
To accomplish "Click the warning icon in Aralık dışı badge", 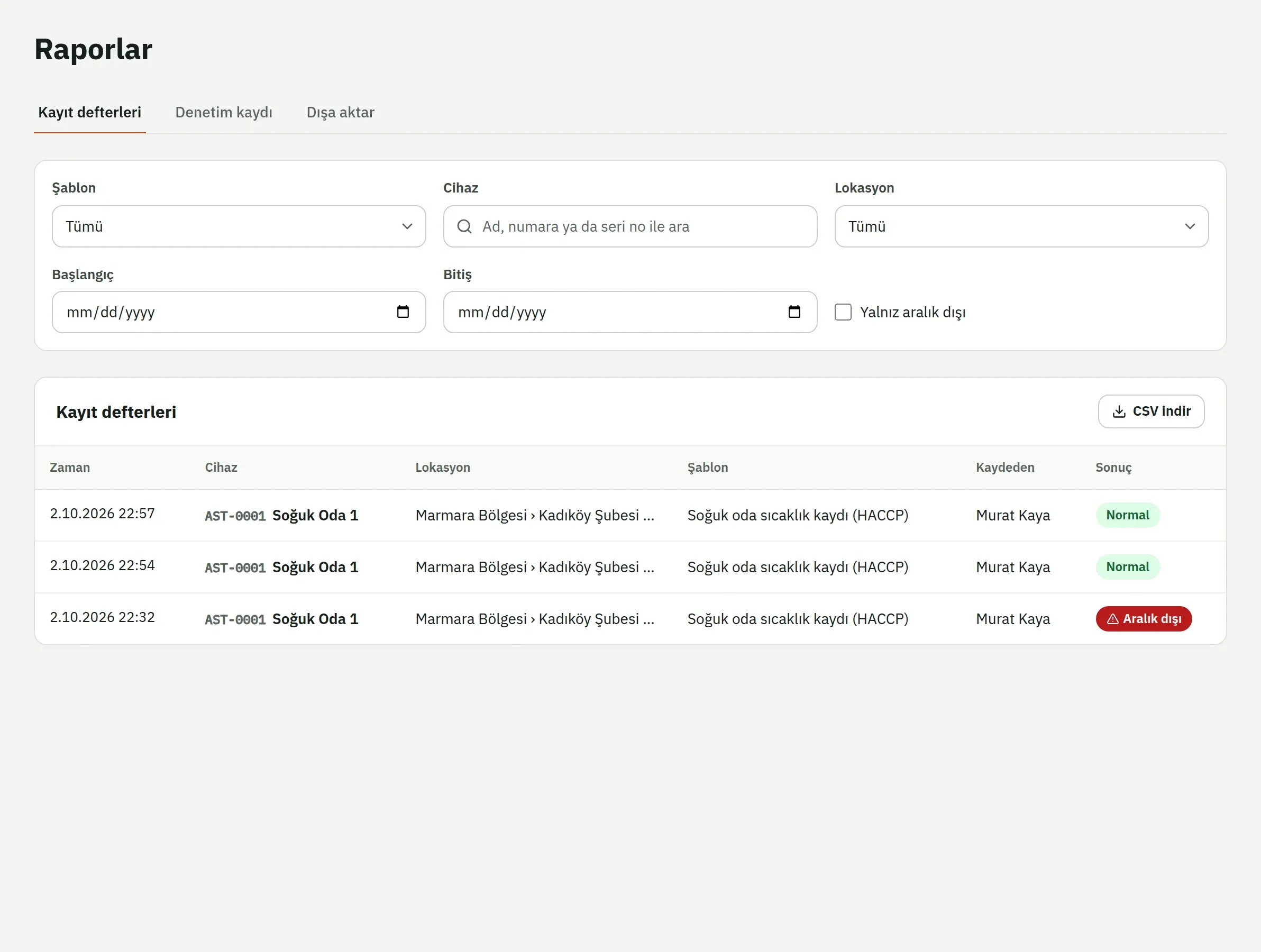I will [x=1112, y=618].
